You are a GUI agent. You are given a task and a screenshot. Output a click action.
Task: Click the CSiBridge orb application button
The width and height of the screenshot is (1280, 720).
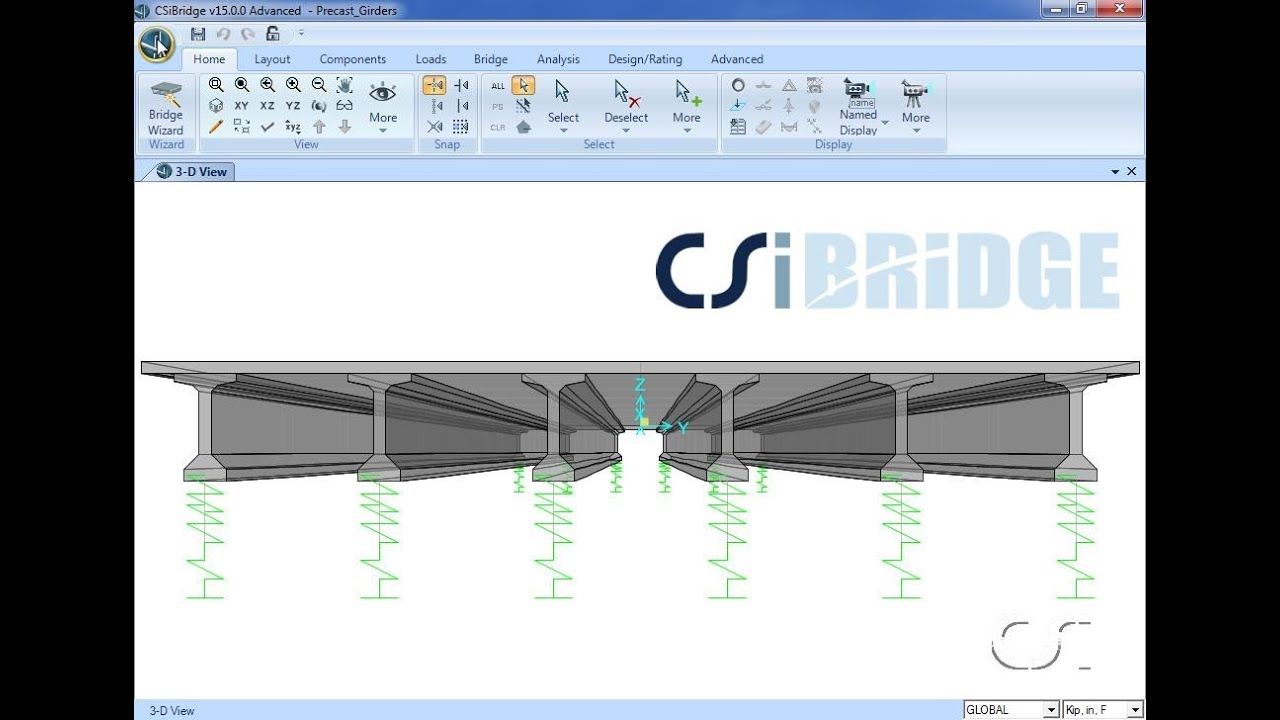coord(157,44)
